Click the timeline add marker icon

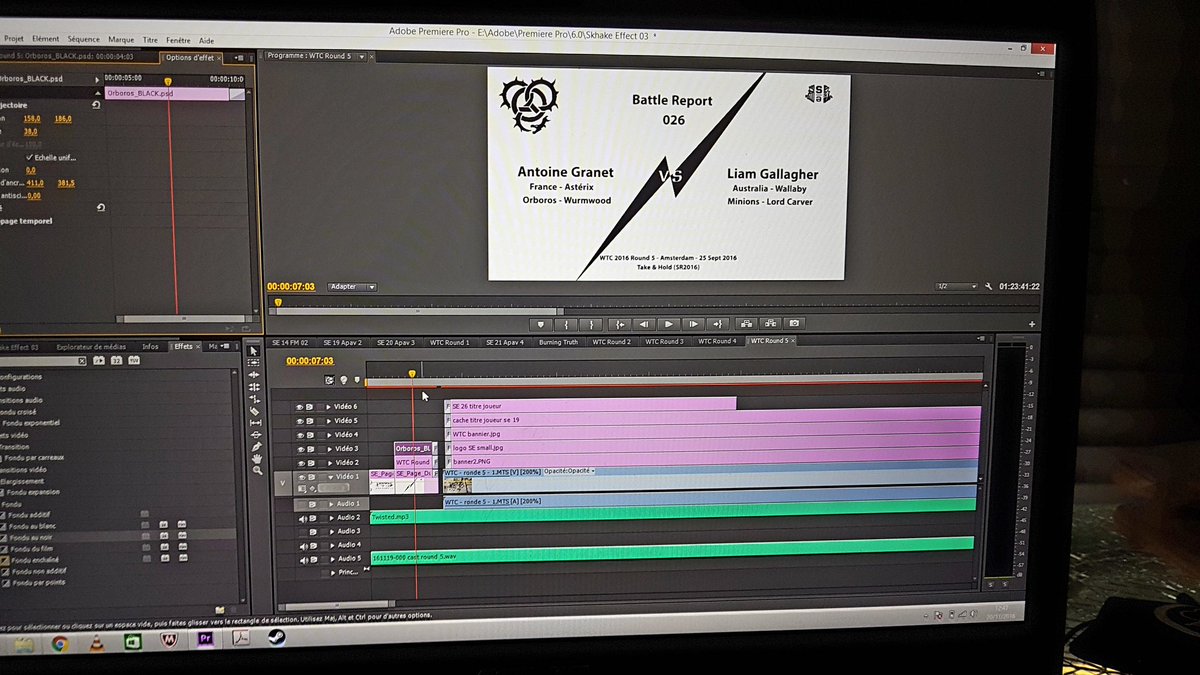point(357,379)
